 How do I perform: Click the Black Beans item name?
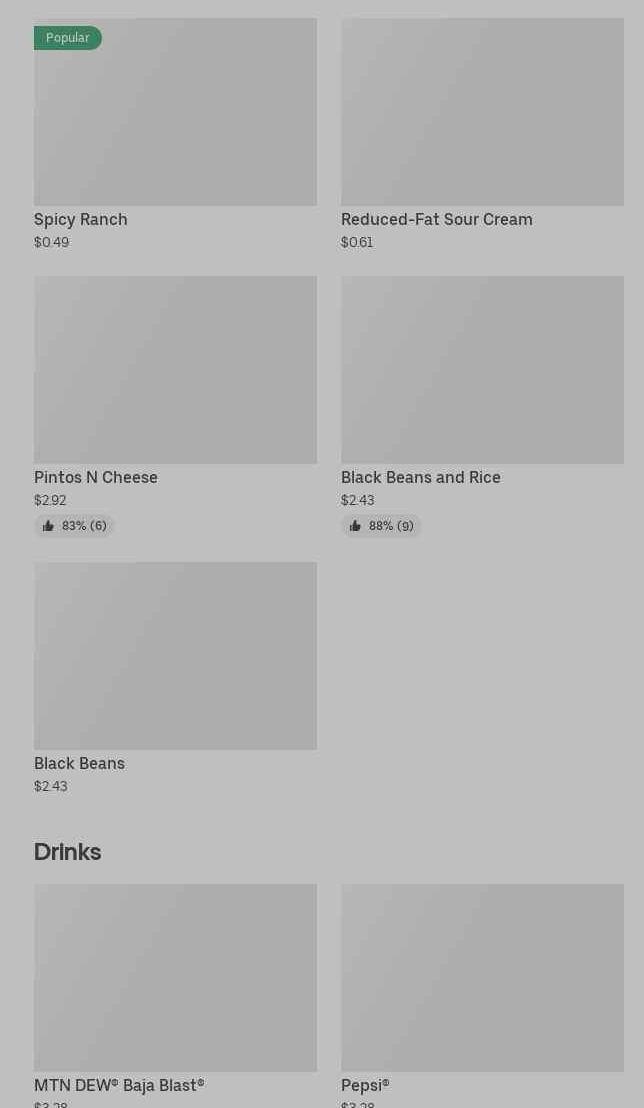click(x=80, y=764)
